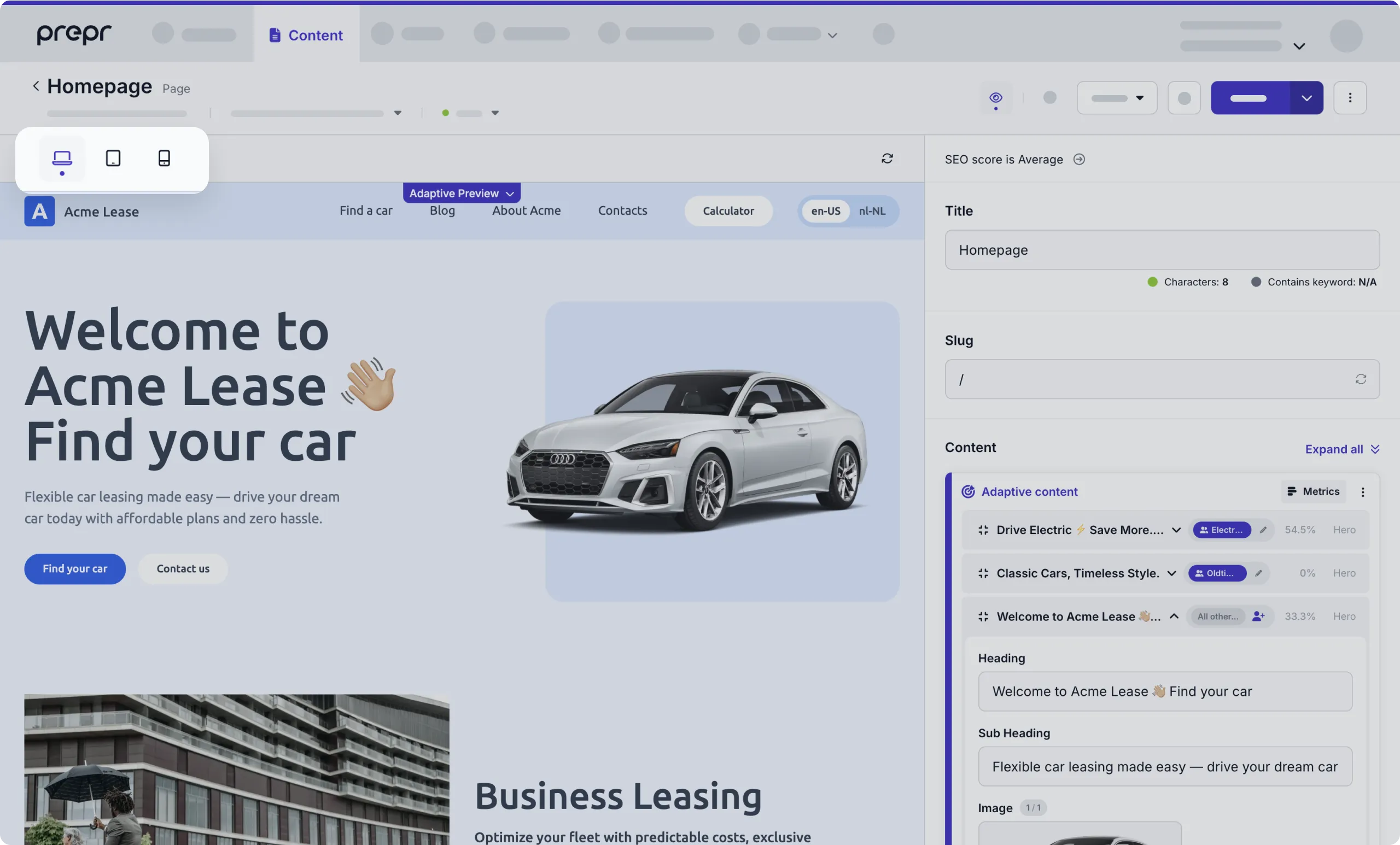Select en-US language toggle
Image resolution: width=1400 pixels, height=845 pixels.
coord(825,211)
